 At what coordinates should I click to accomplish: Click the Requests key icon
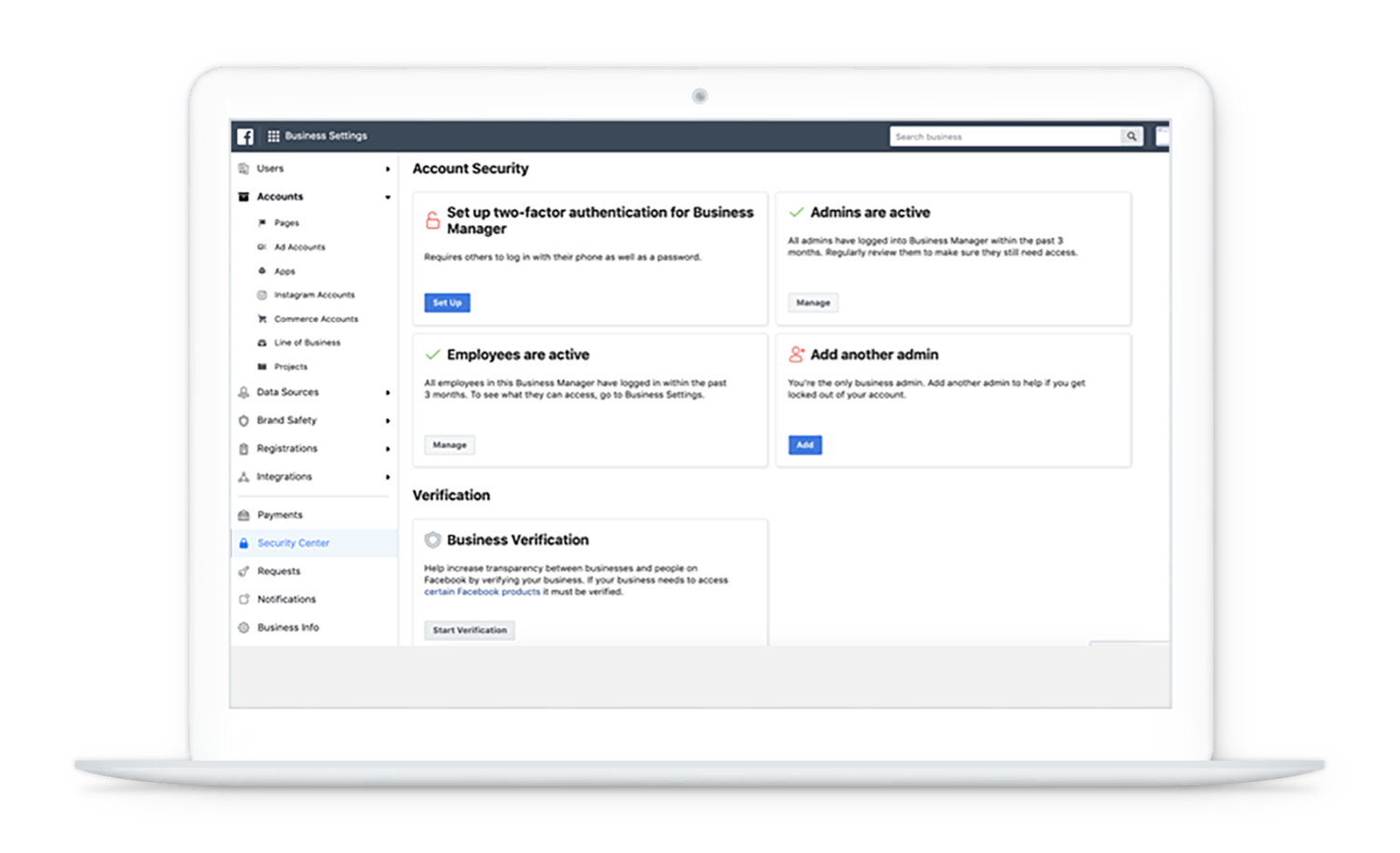coord(244,571)
